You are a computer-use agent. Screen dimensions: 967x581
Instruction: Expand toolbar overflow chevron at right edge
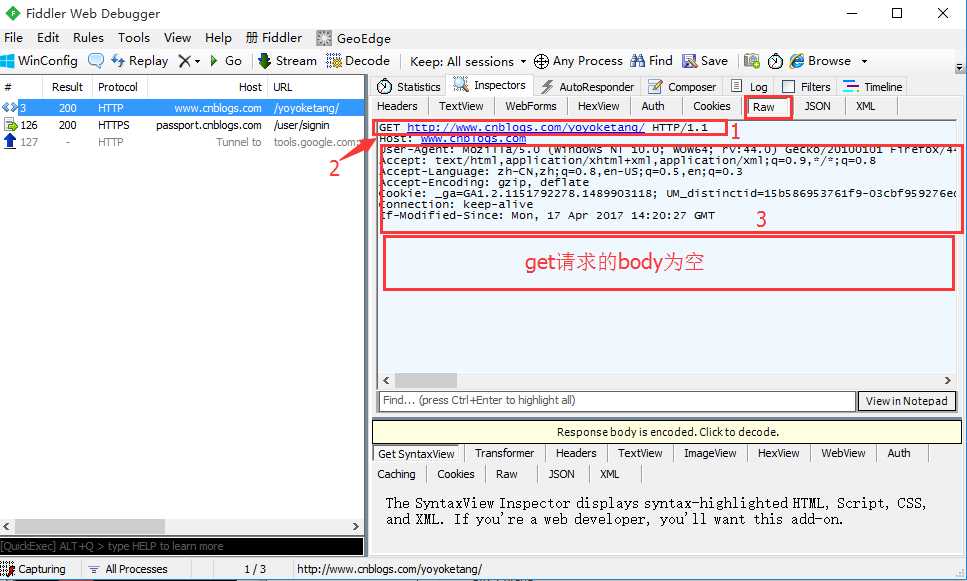(959, 67)
